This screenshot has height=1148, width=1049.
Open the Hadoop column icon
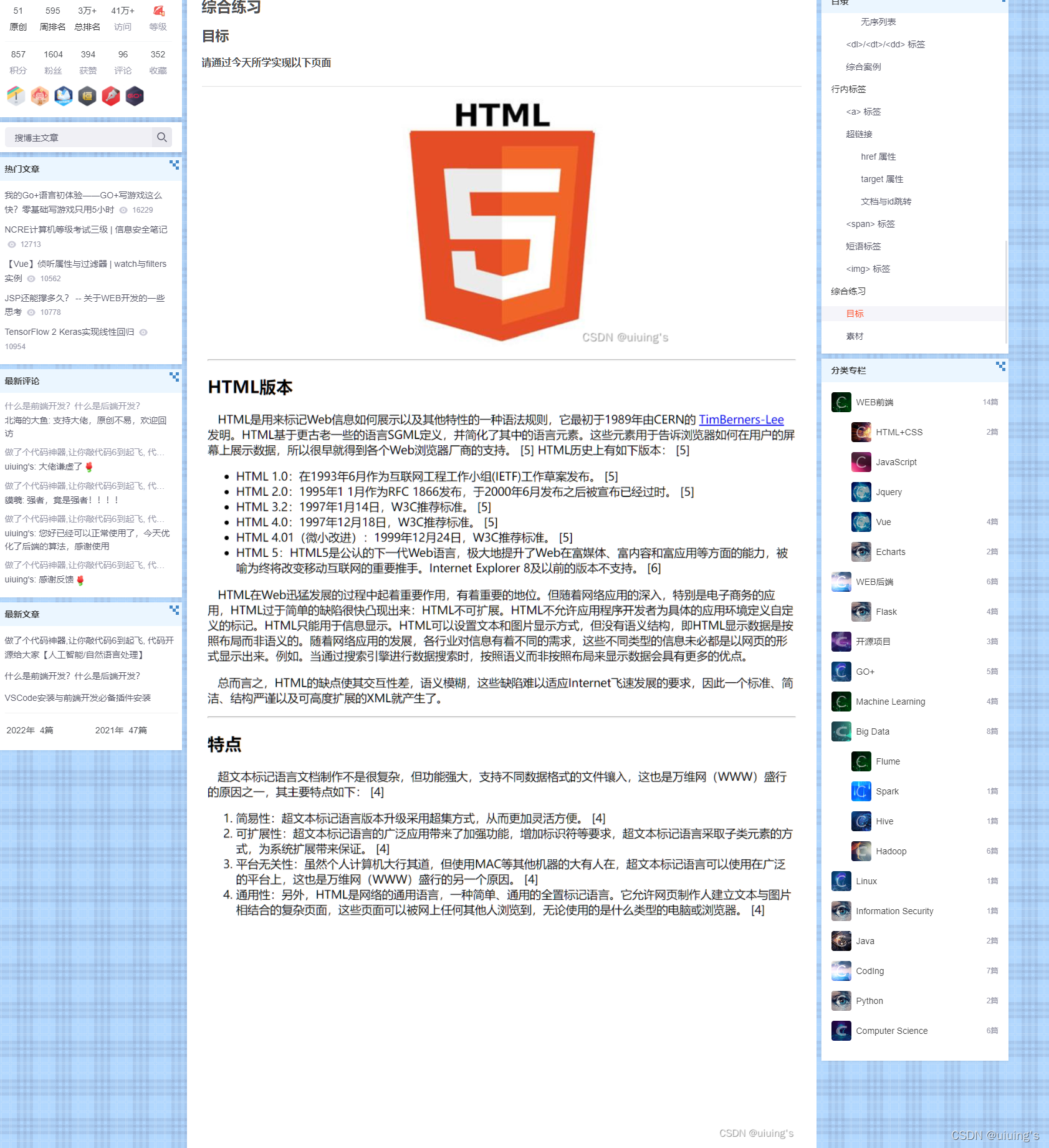tap(861, 851)
